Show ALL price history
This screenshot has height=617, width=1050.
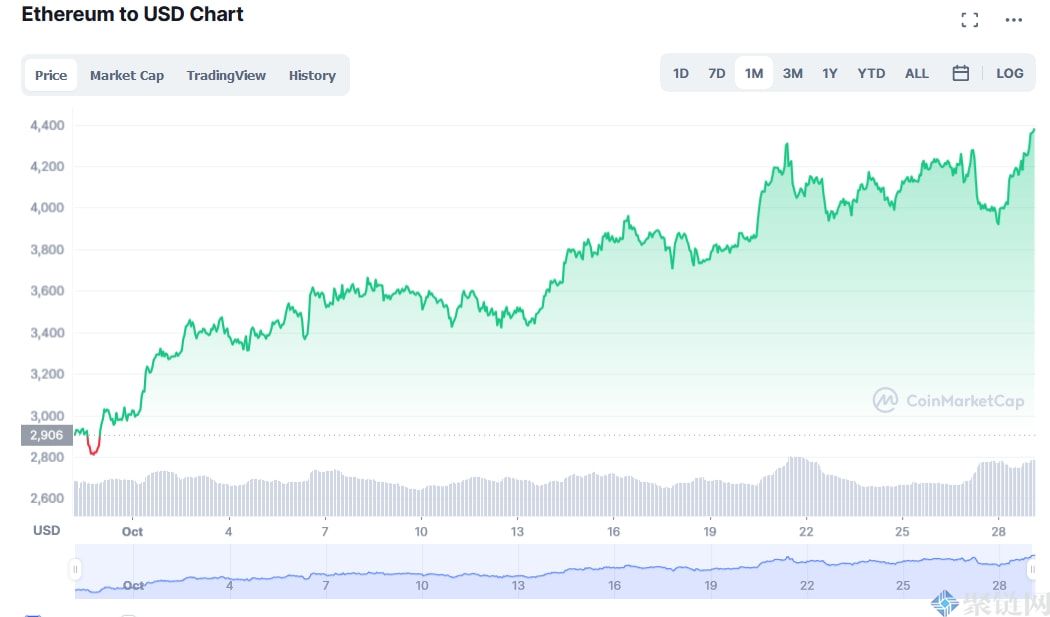tap(917, 73)
